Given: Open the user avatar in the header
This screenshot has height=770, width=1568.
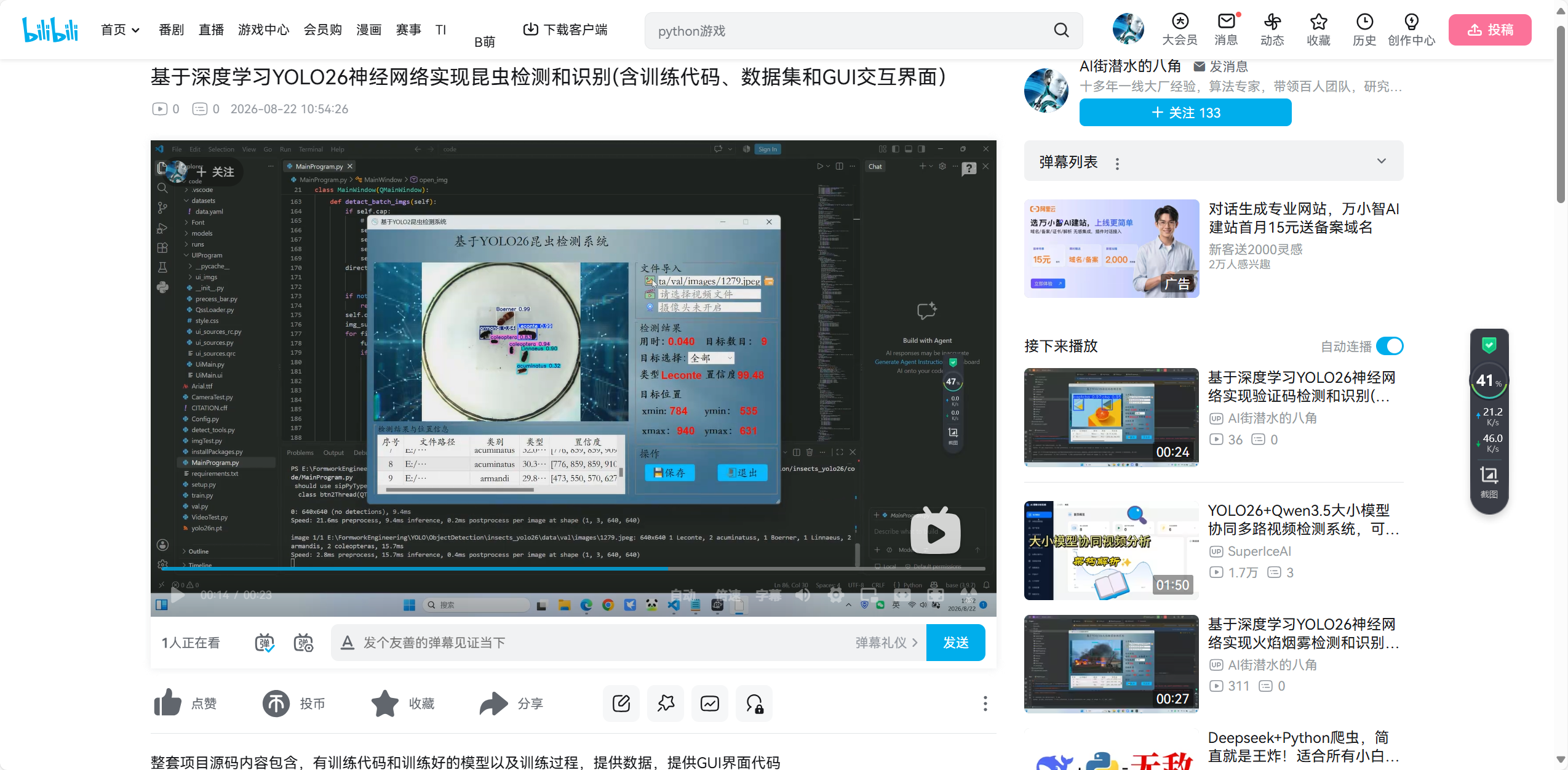Looking at the screenshot, I should 1128,29.
